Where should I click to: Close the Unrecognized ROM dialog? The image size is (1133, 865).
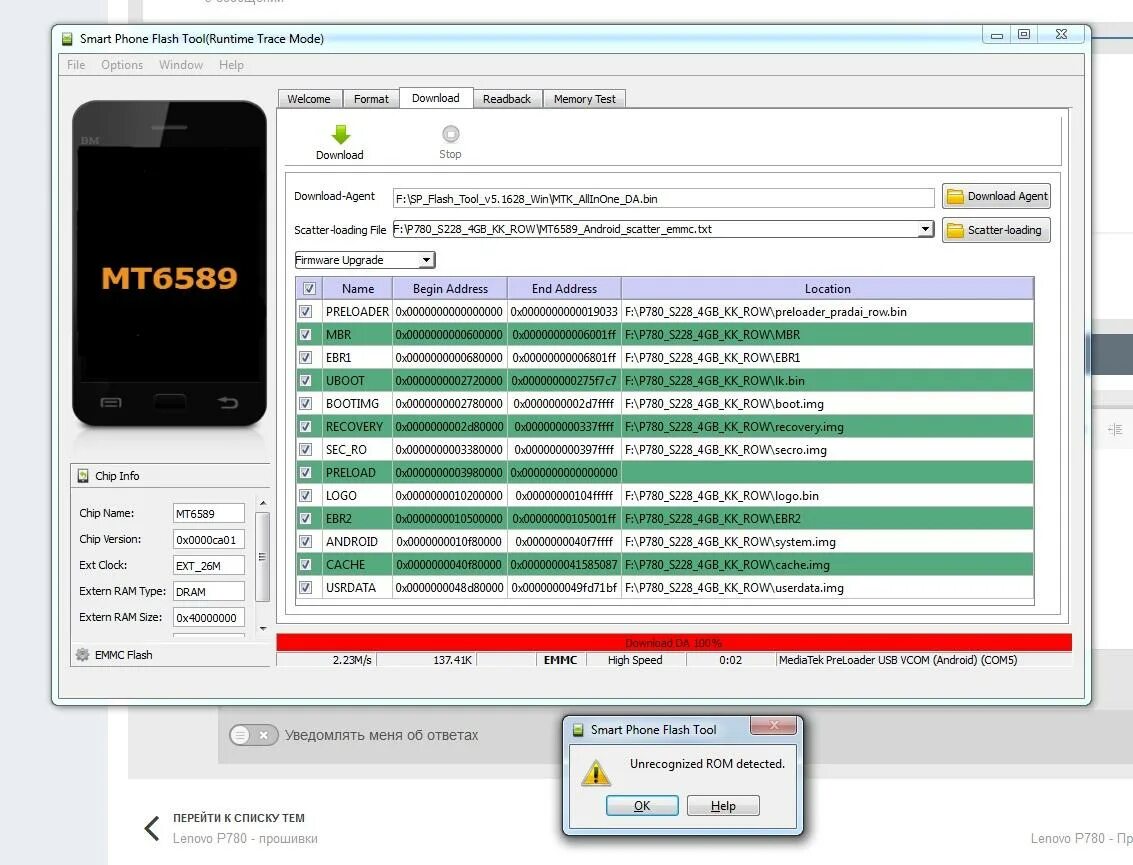(774, 725)
